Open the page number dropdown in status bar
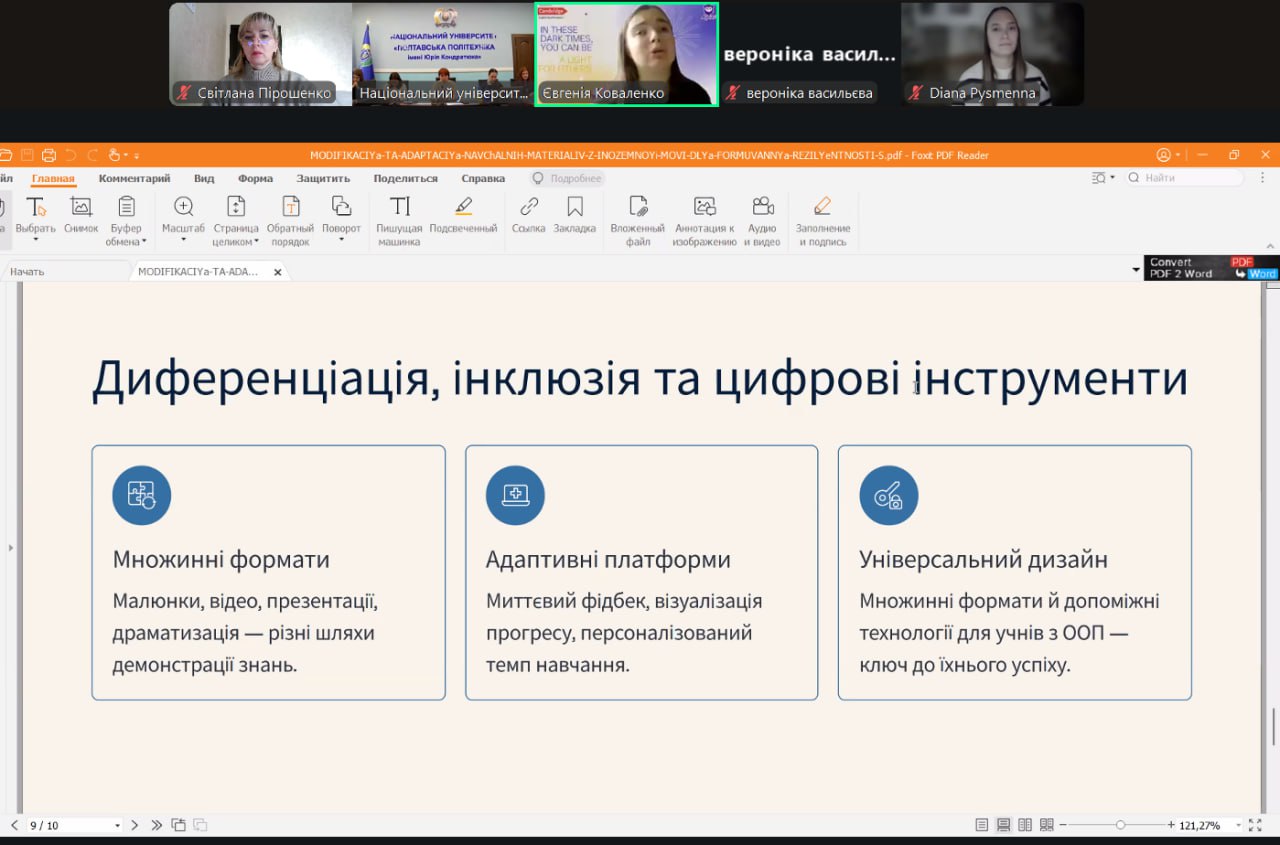Screen dimensions: 1280x845 (x=117, y=826)
